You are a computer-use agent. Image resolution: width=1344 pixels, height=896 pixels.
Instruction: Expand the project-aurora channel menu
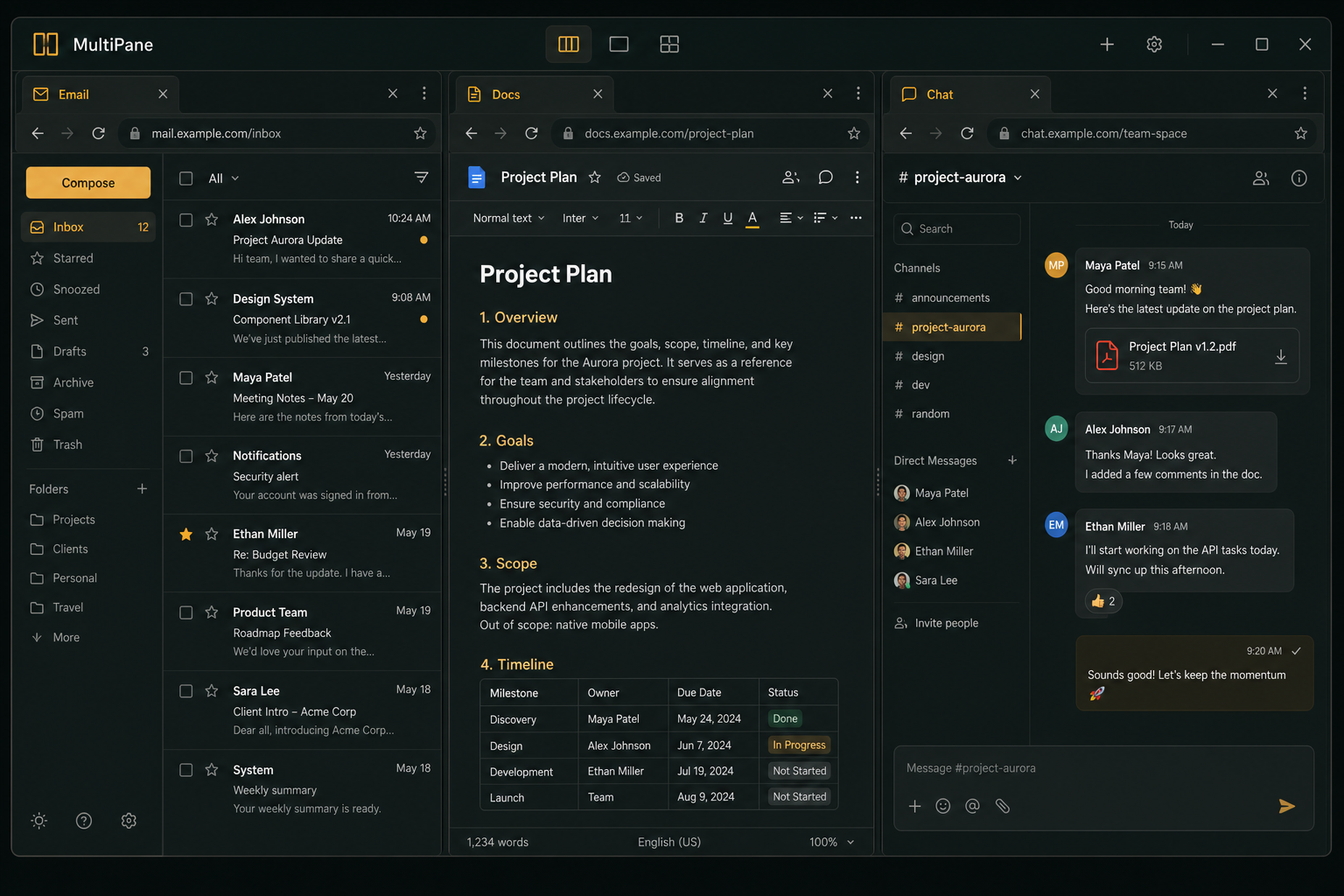1018,178
